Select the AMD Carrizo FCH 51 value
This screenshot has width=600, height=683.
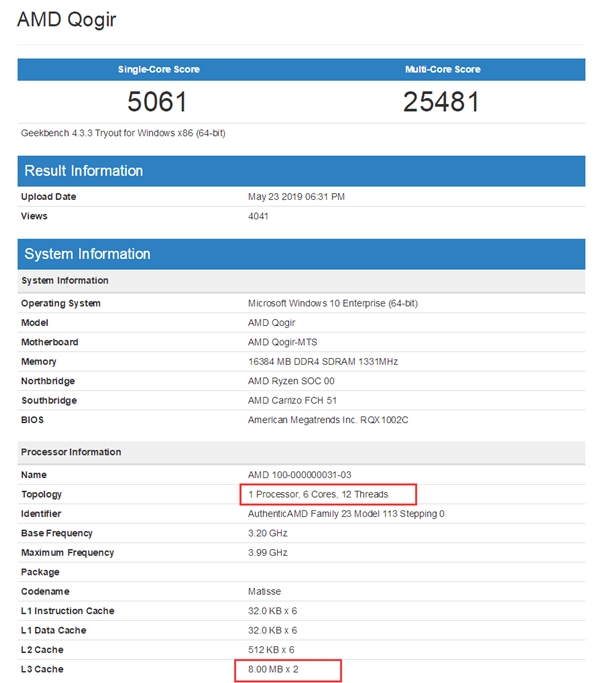pos(292,400)
